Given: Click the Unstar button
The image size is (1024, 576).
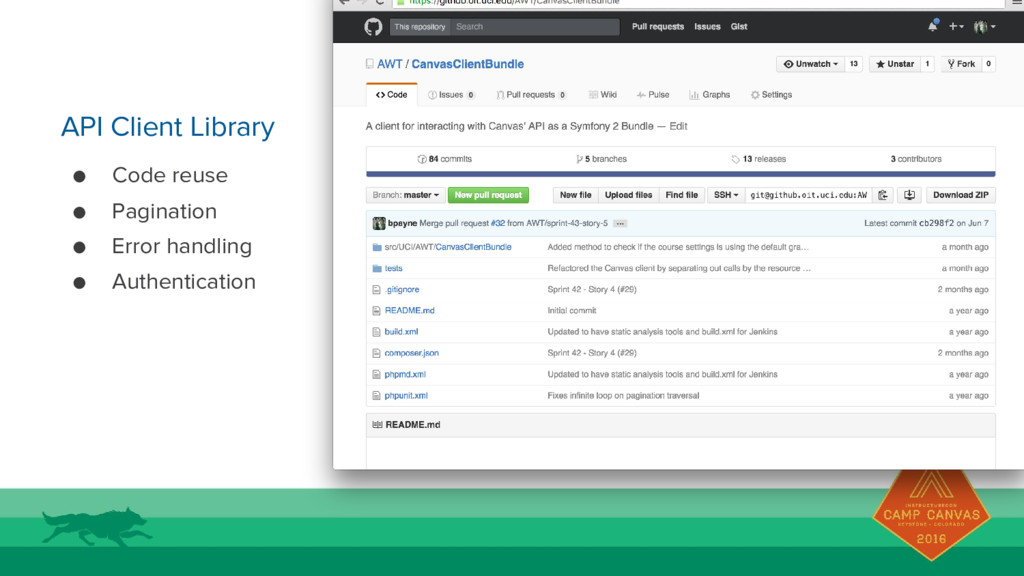Looking at the screenshot, I should click(x=895, y=64).
